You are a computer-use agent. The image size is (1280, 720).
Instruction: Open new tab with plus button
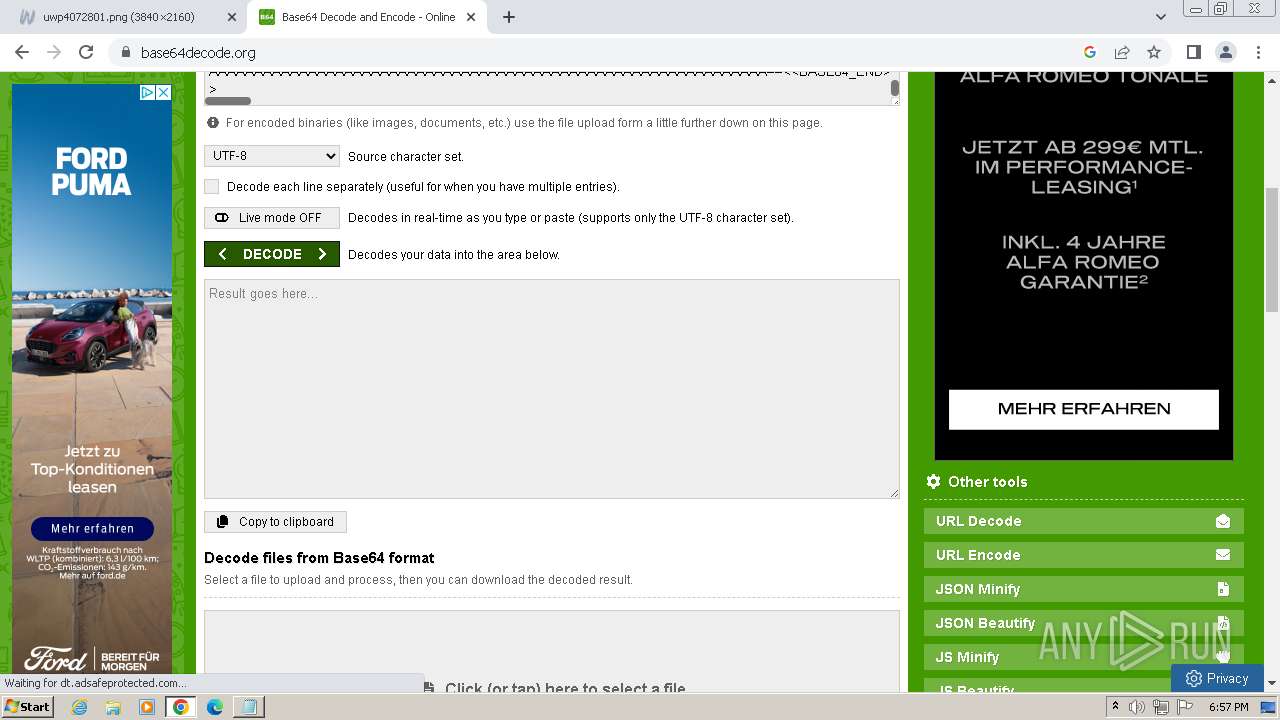click(509, 17)
